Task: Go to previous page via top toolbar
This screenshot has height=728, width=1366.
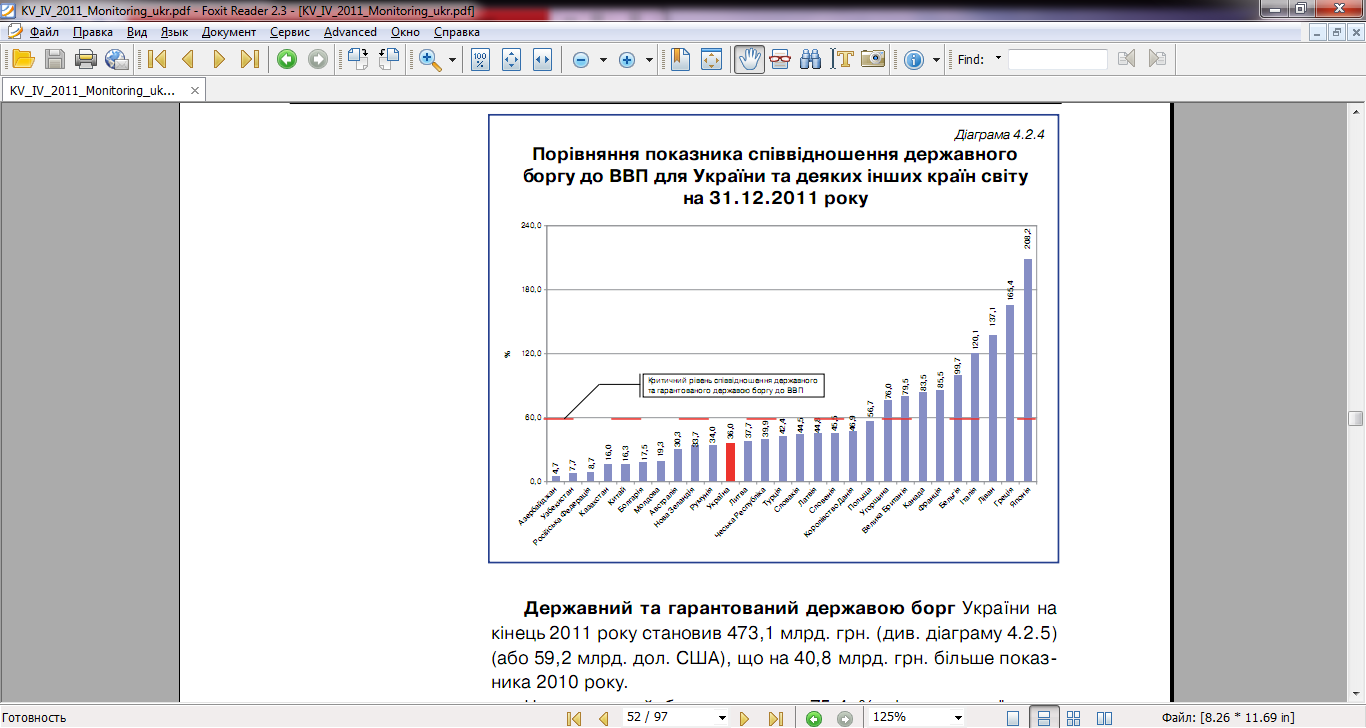Action: tap(187, 59)
